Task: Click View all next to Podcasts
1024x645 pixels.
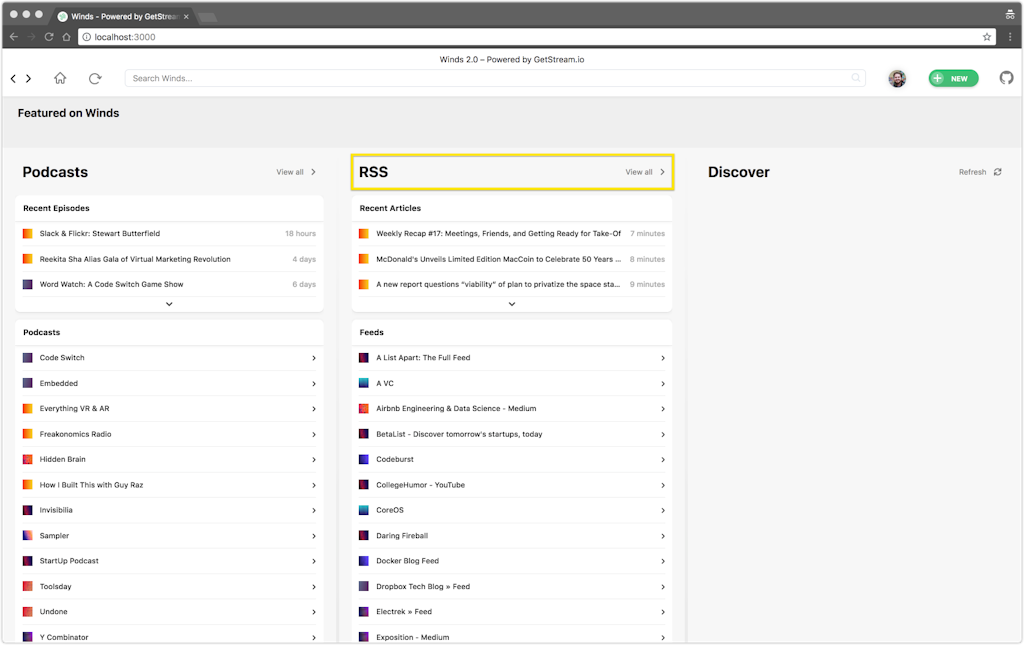Action: tap(296, 172)
